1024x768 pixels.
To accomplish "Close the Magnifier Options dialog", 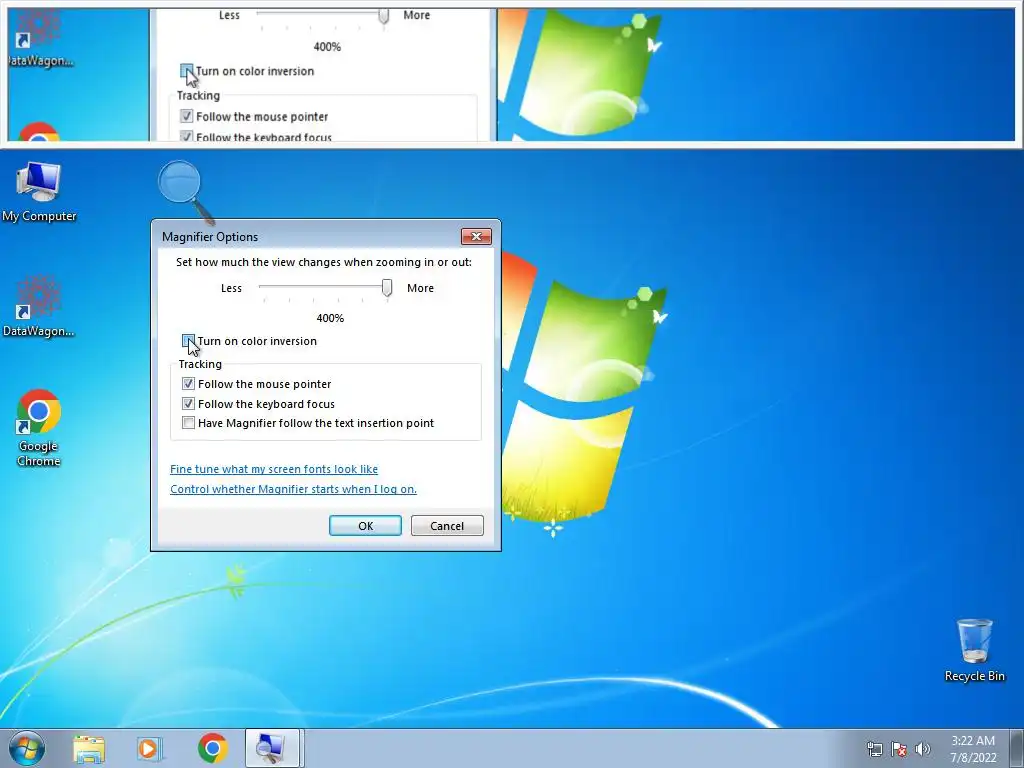I will point(476,236).
